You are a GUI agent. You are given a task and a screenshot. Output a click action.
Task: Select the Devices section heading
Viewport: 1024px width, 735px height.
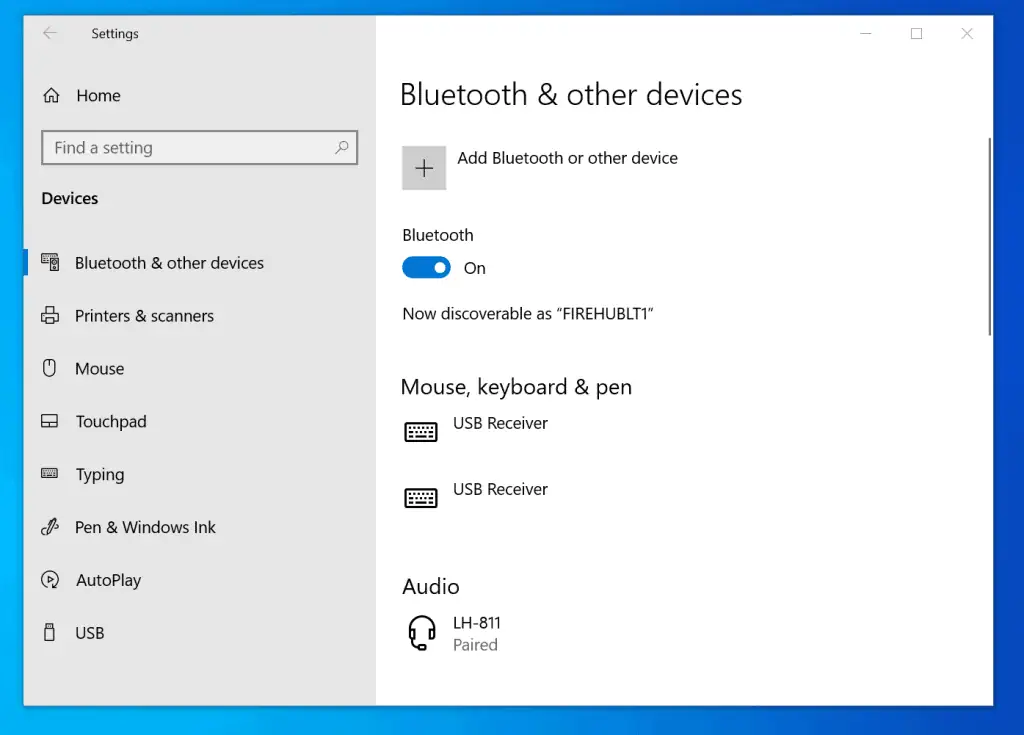(69, 198)
